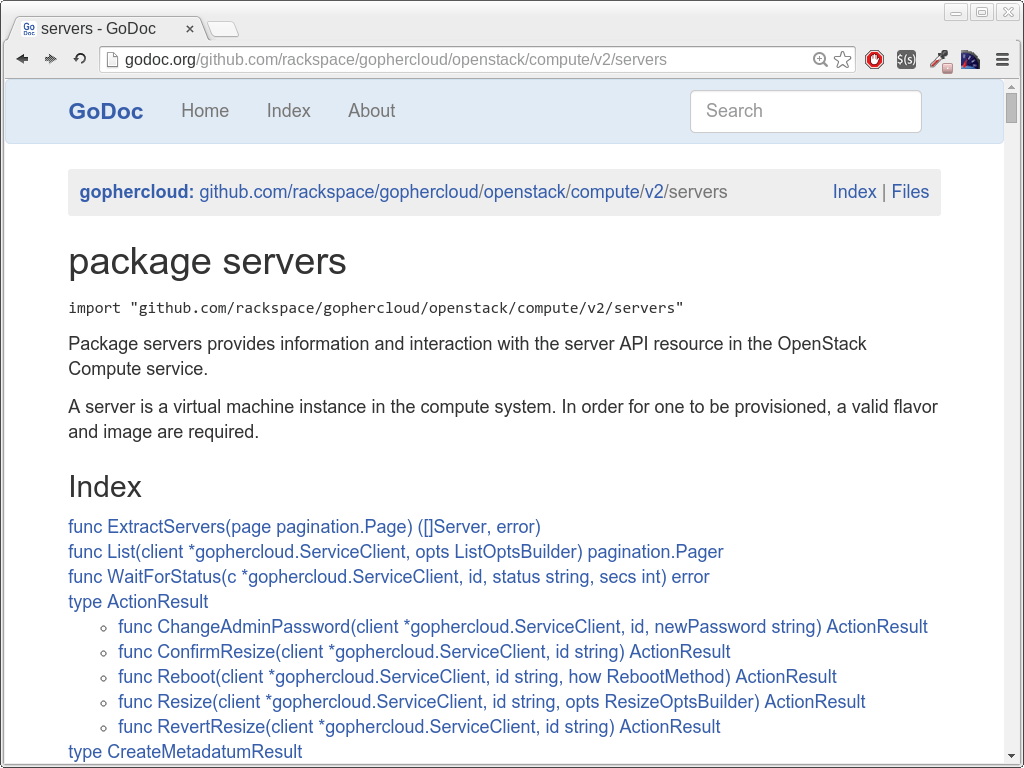The image size is (1024, 768).
Task: Open compute breadcrumb link
Action: coord(605,192)
